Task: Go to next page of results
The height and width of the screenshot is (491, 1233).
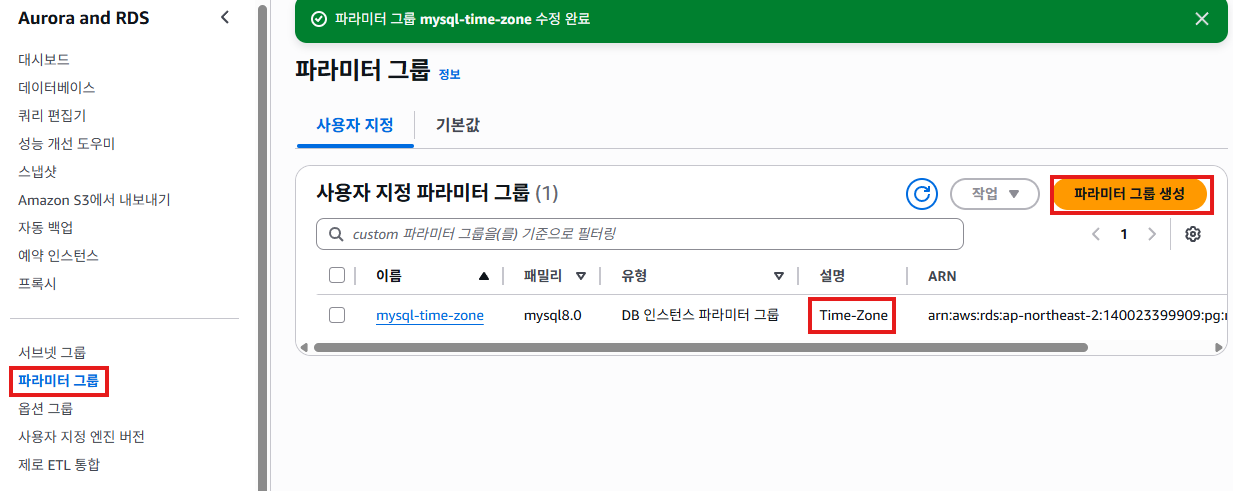Action: (x=1152, y=234)
